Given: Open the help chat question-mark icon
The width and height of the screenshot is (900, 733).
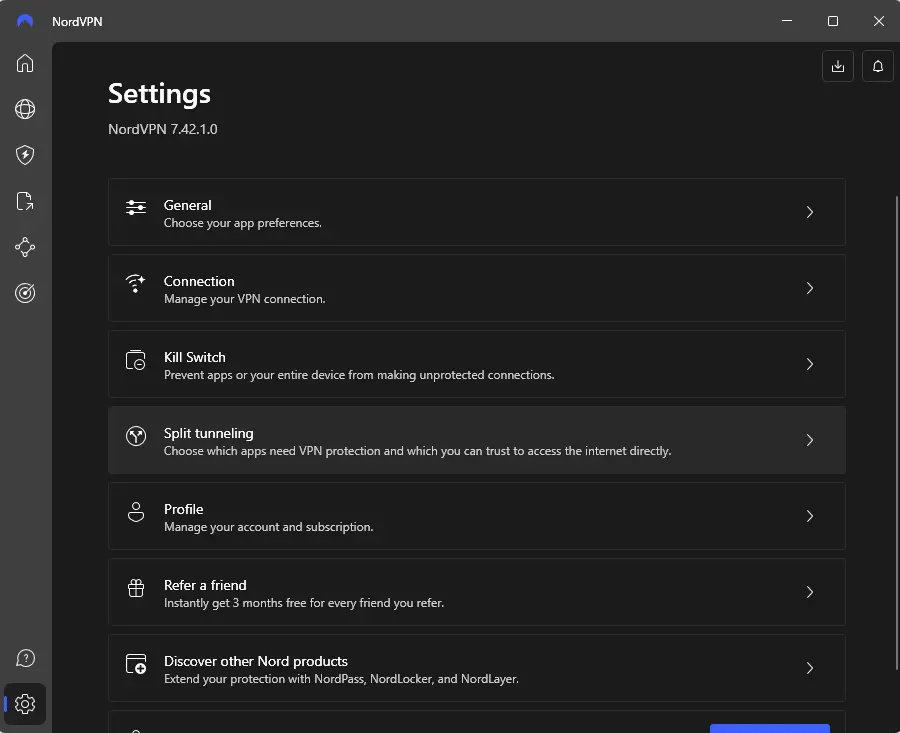Looking at the screenshot, I should [x=25, y=658].
